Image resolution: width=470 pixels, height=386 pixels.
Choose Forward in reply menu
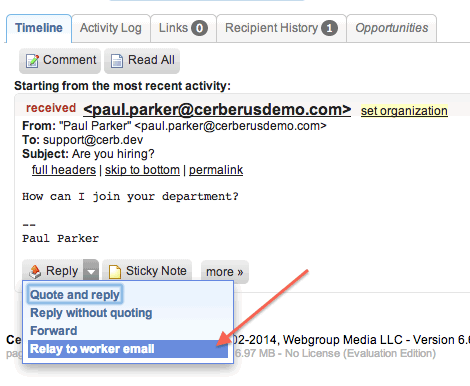coord(54,331)
